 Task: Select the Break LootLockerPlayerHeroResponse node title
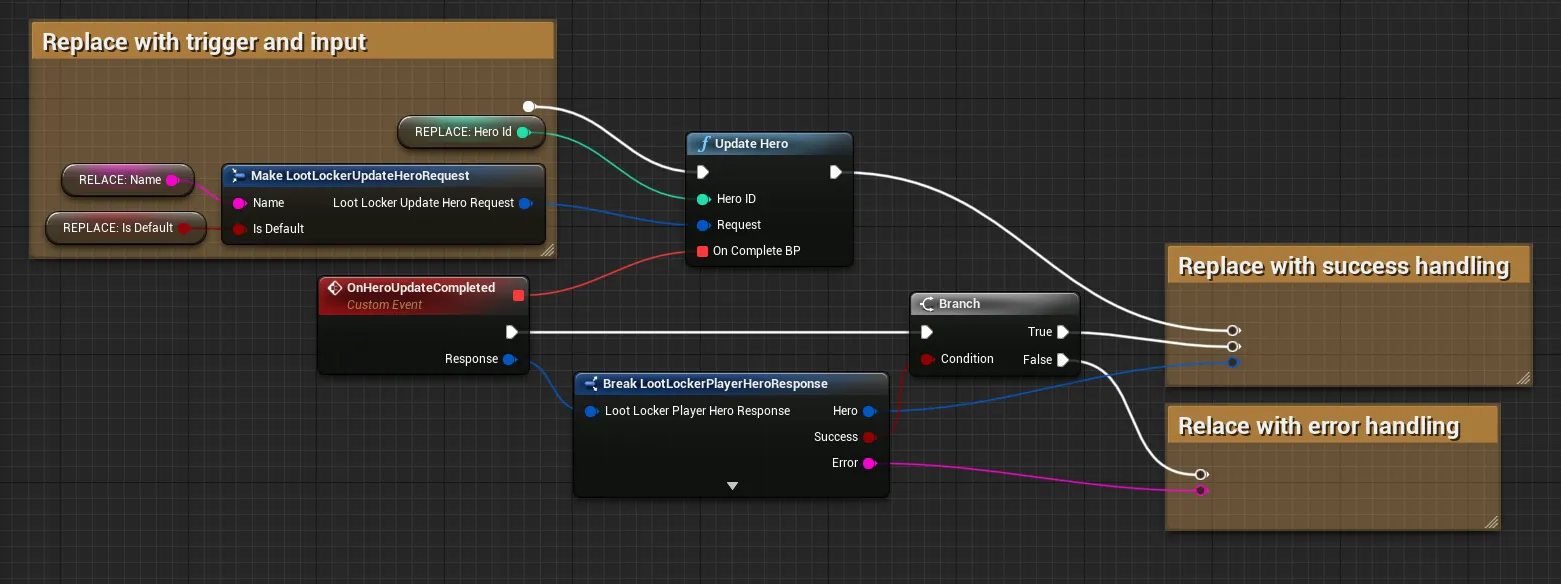(x=715, y=384)
